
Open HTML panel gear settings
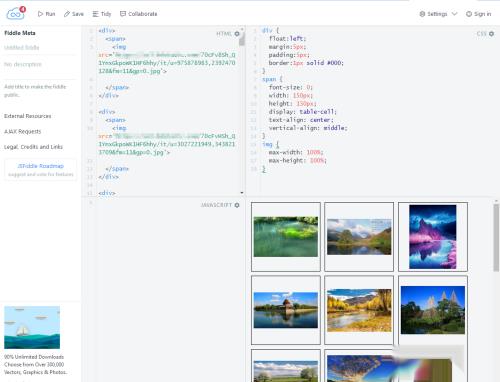coord(237,34)
